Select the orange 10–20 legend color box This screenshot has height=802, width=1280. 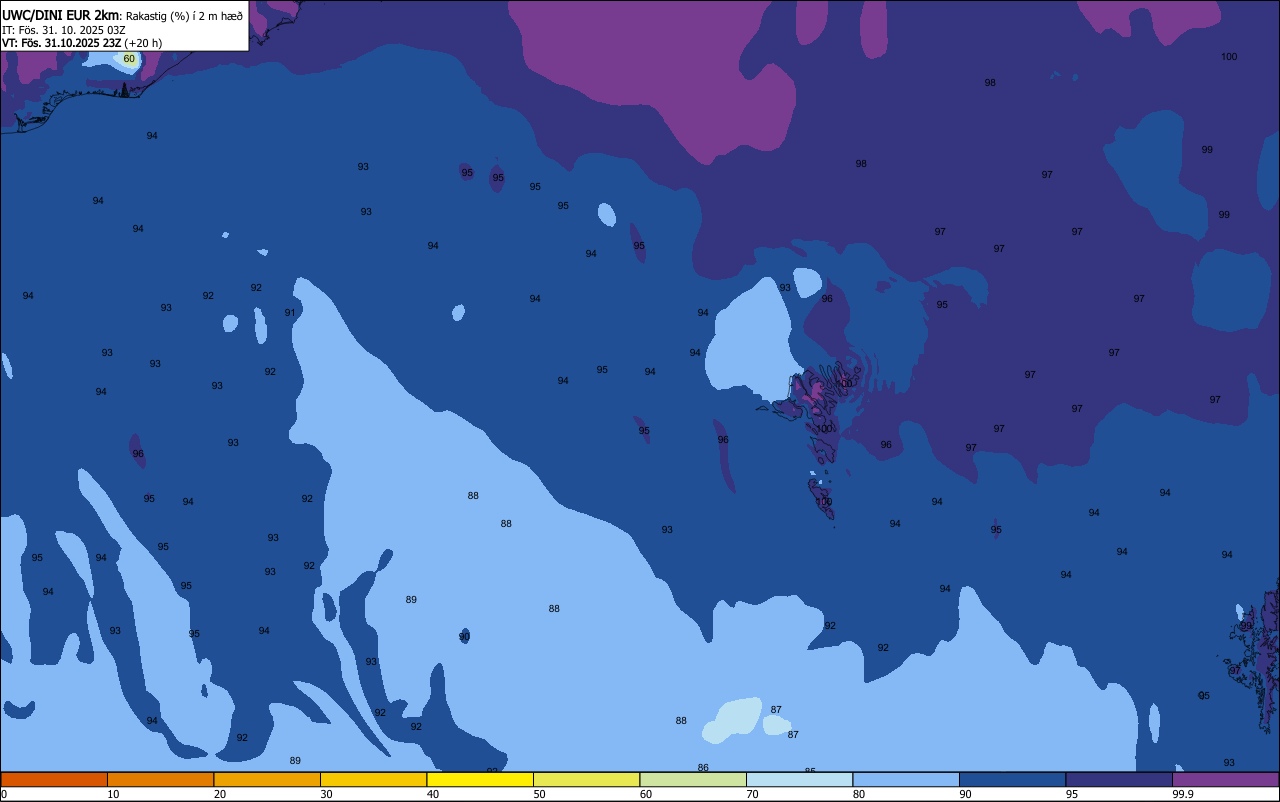(x=160, y=779)
